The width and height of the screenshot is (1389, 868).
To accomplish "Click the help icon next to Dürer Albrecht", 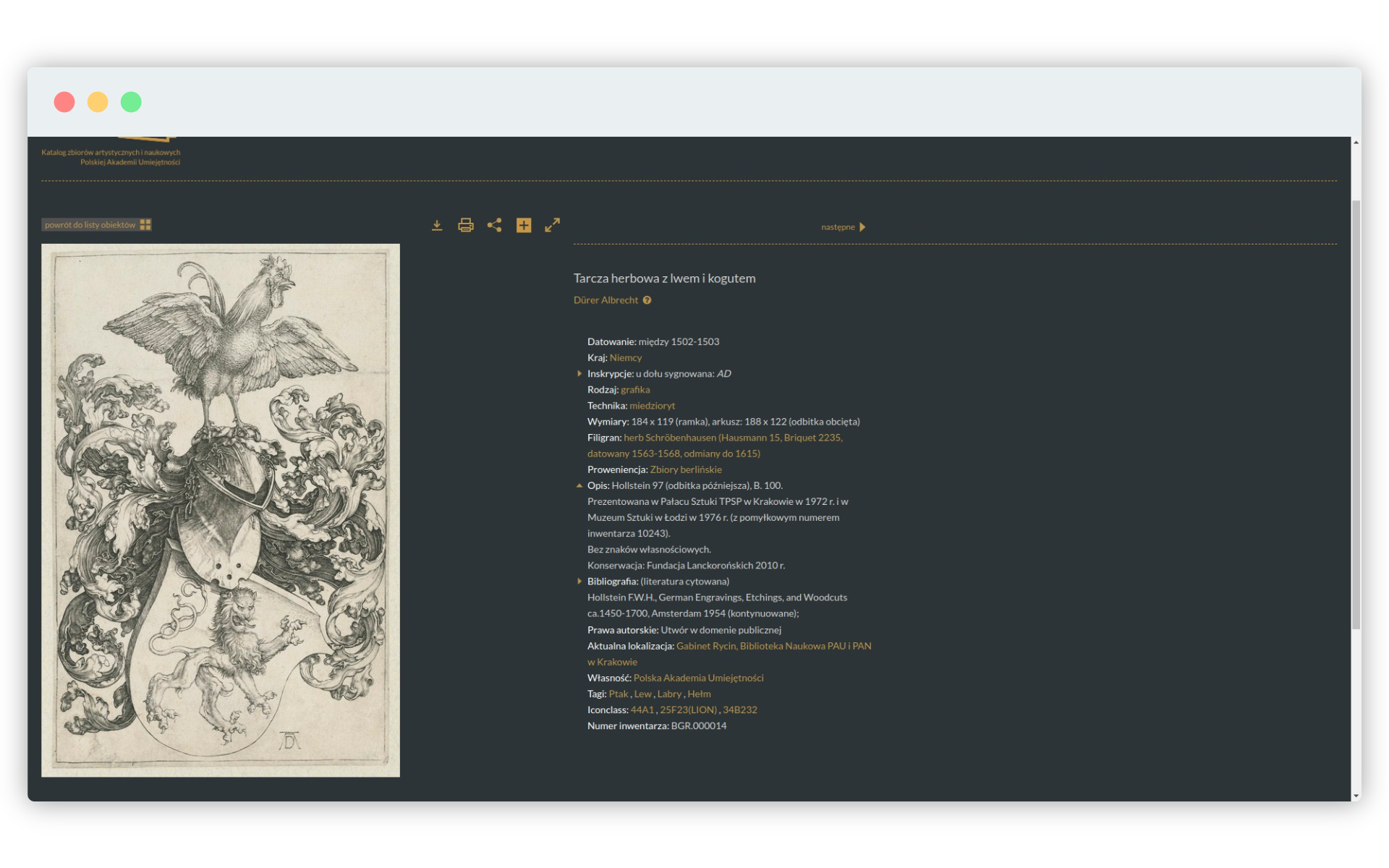I will [647, 300].
